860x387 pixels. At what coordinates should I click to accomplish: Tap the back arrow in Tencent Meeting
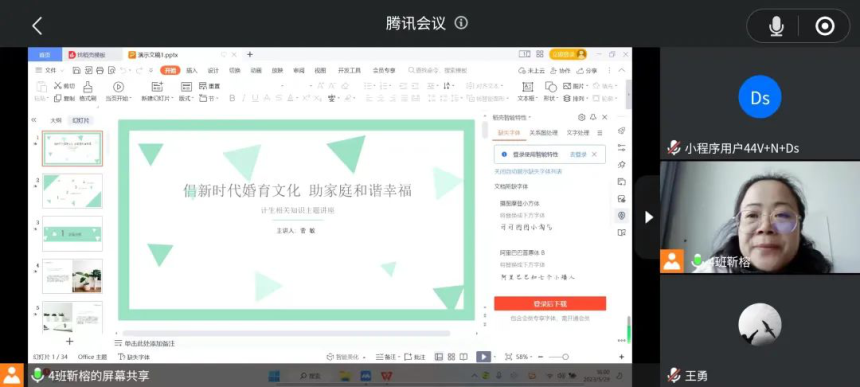[x=37, y=25]
